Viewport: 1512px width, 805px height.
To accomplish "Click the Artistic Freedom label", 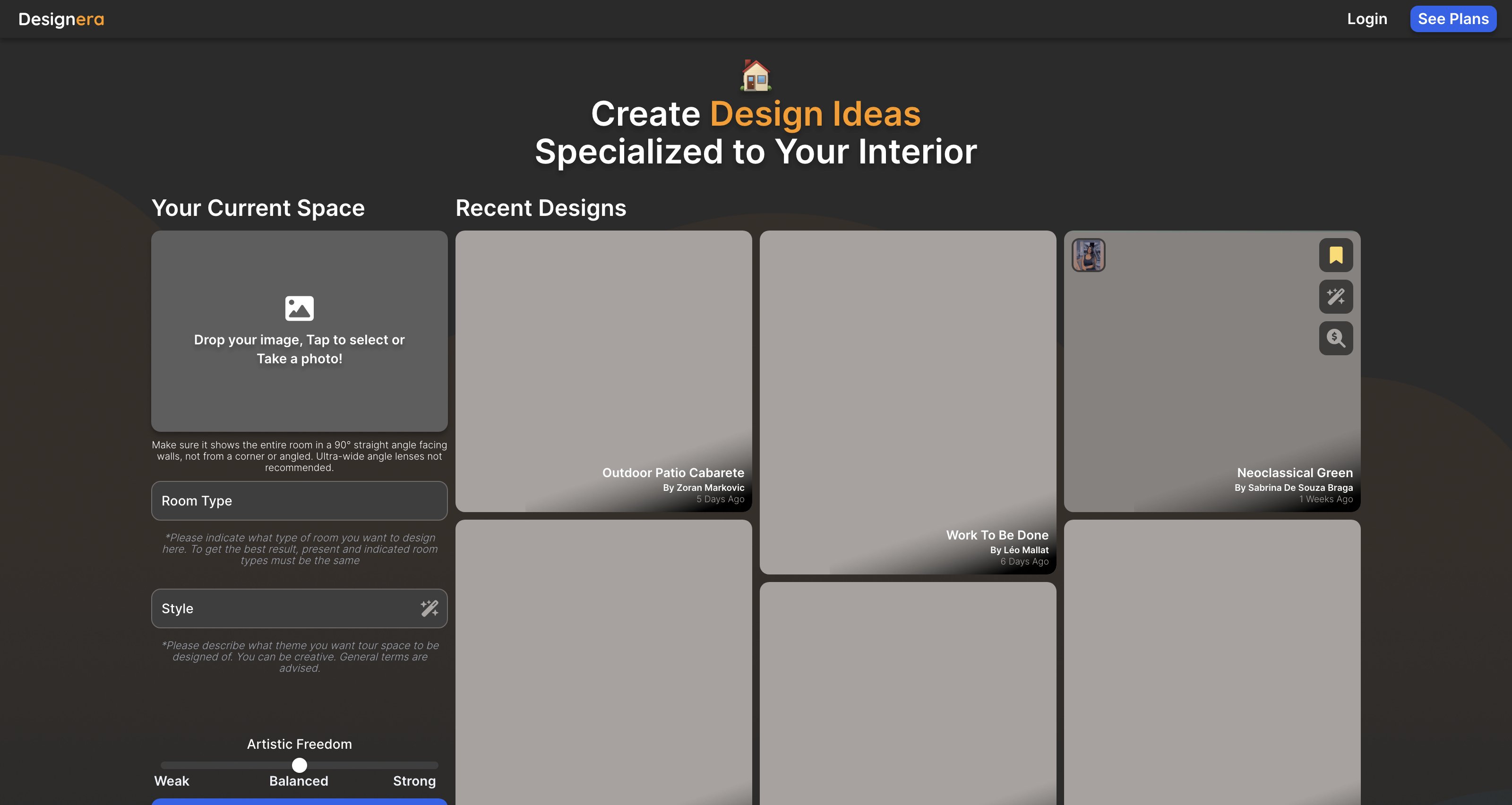I will click(300, 744).
